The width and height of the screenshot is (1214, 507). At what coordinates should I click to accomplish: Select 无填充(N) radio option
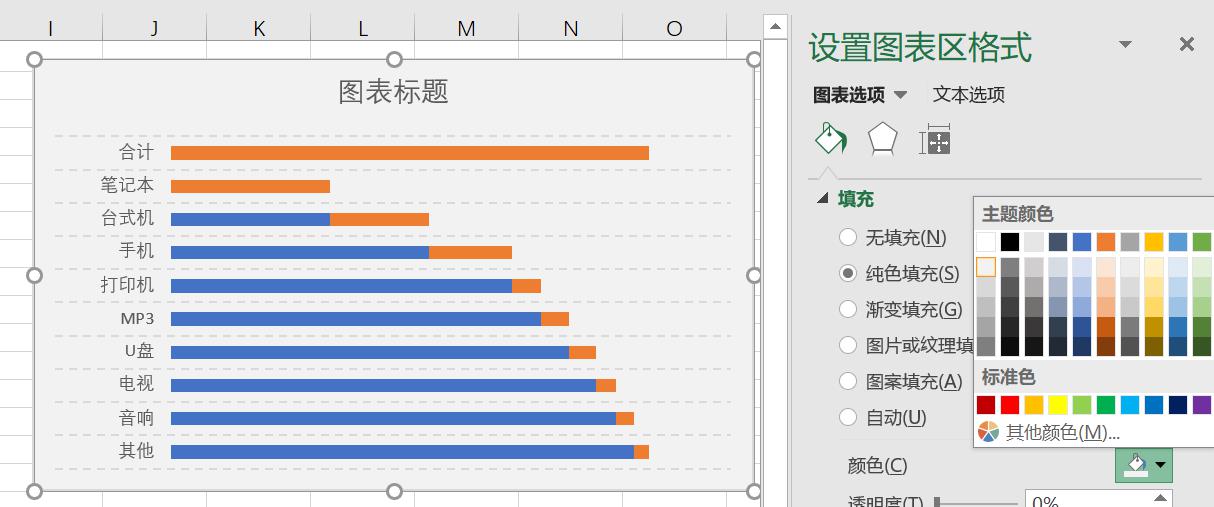coord(848,237)
